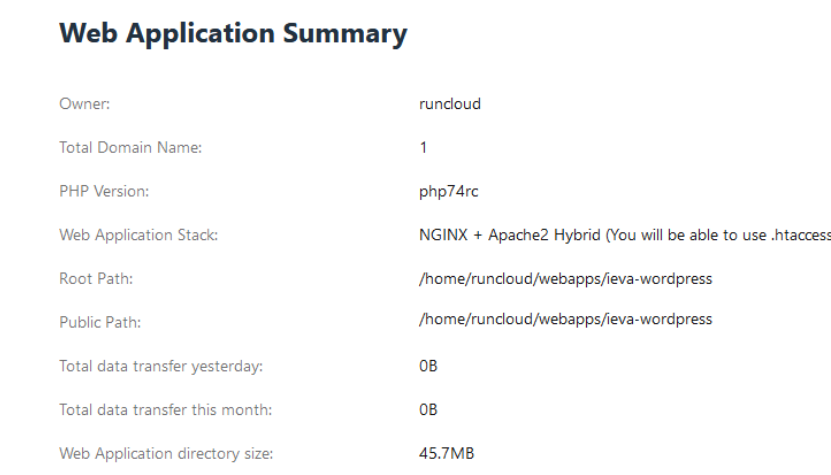This screenshot has width=831, height=475.
Task: Click the NGINX + Apache2 Hybrid text
Action: point(510,235)
